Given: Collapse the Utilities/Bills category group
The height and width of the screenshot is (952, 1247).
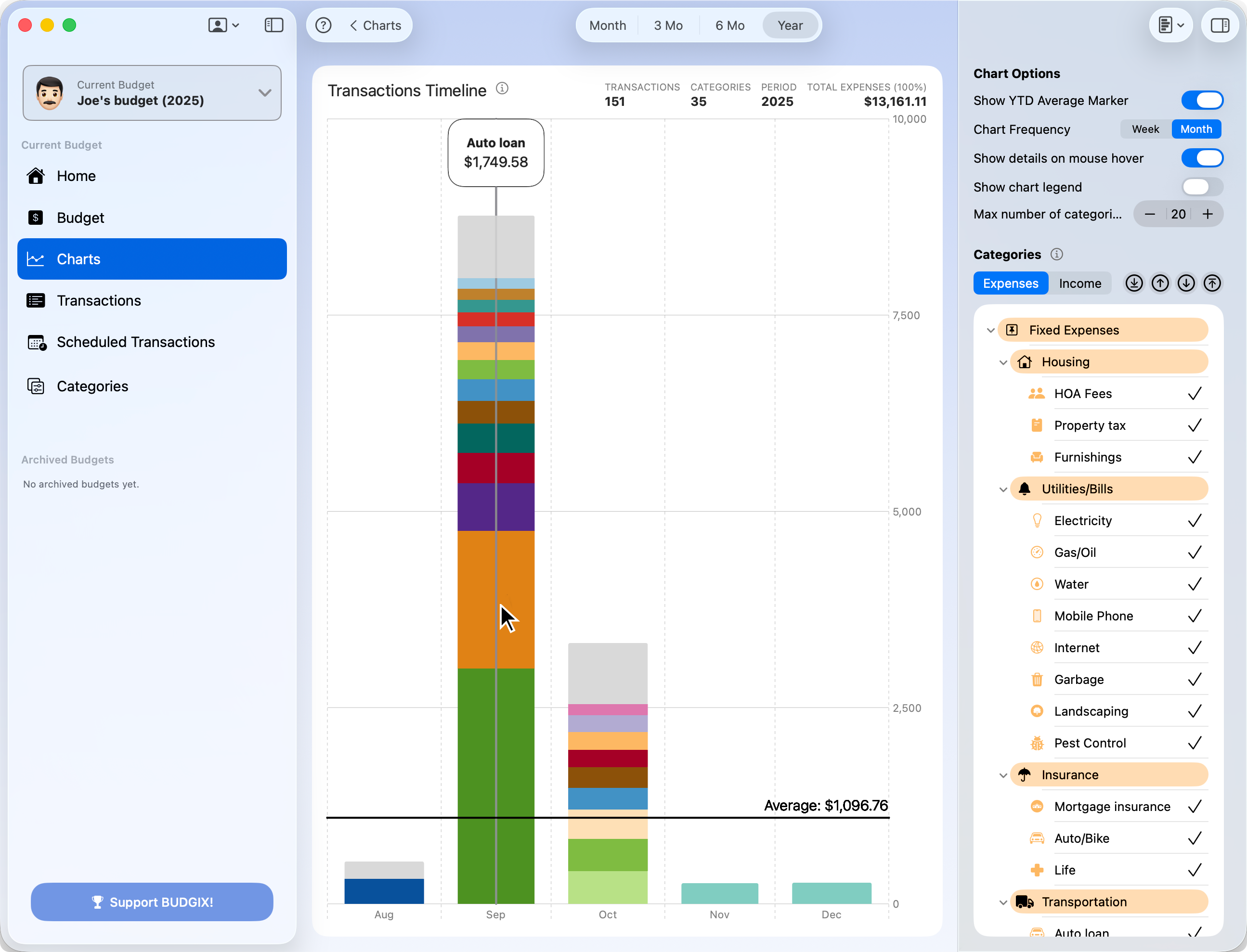Looking at the screenshot, I should coord(1003,489).
